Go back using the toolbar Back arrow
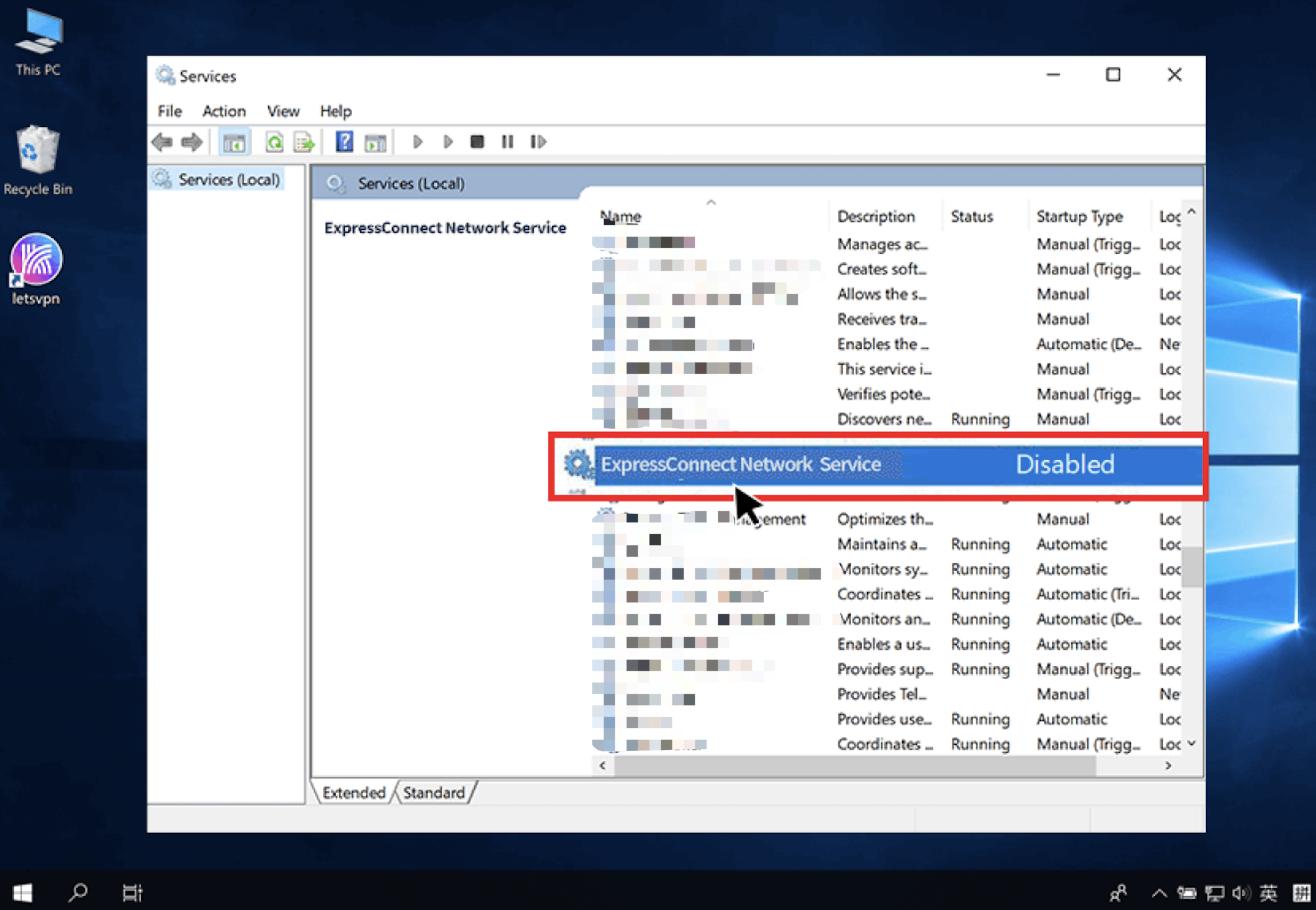This screenshot has width=1316, height=910. coord(162,142)
